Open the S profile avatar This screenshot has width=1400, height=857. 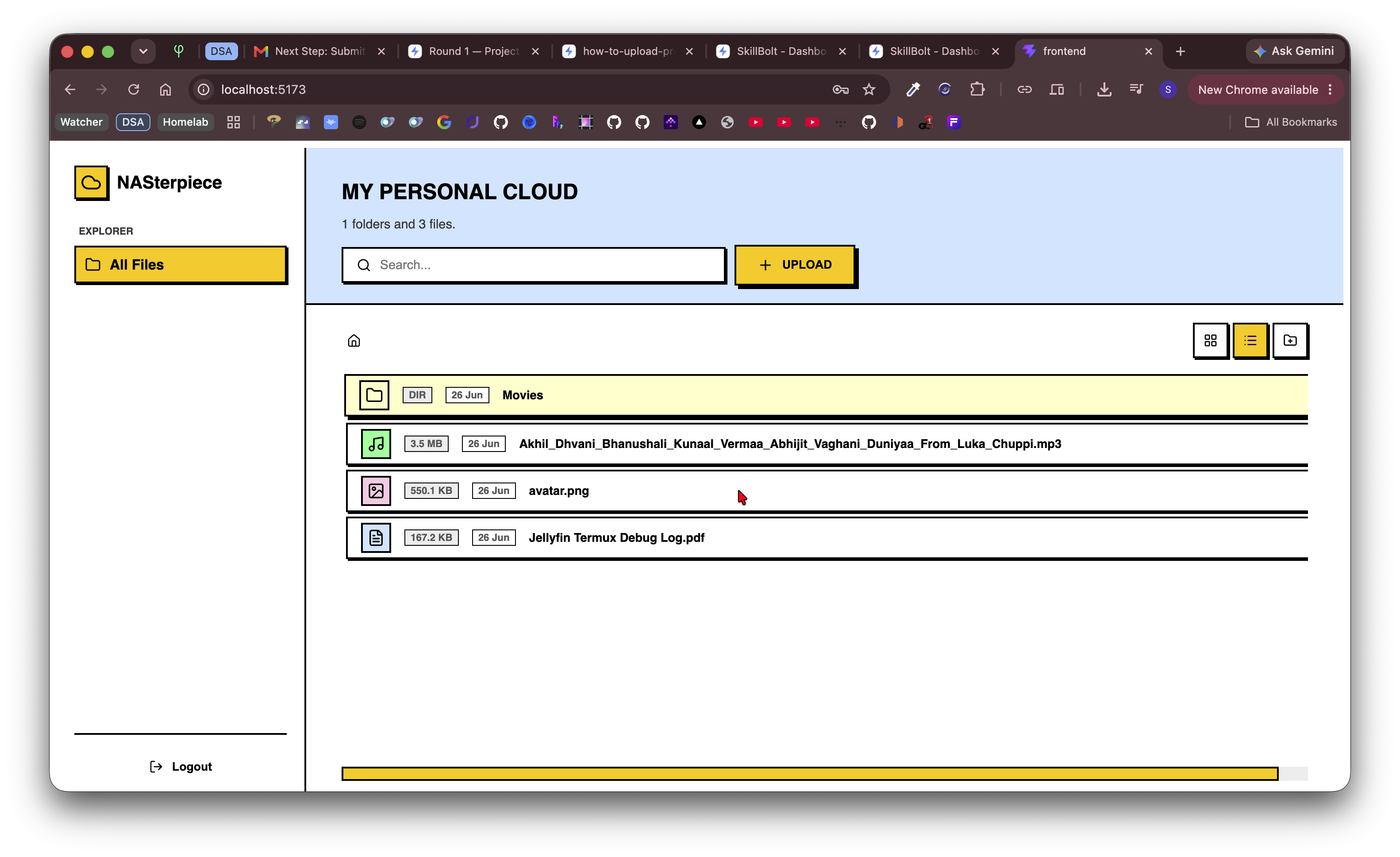pos(1168,89)
